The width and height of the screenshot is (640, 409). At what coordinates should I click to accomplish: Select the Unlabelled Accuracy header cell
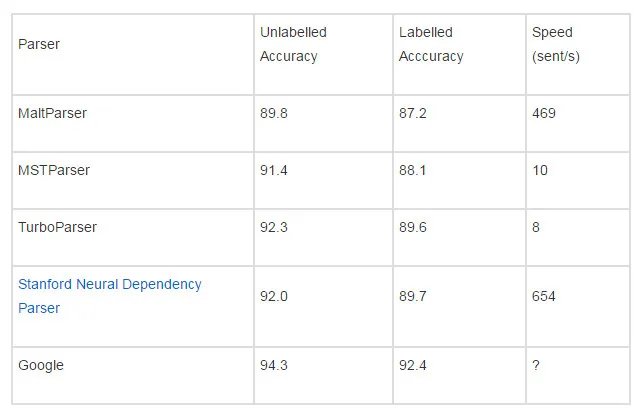[323, 55]
